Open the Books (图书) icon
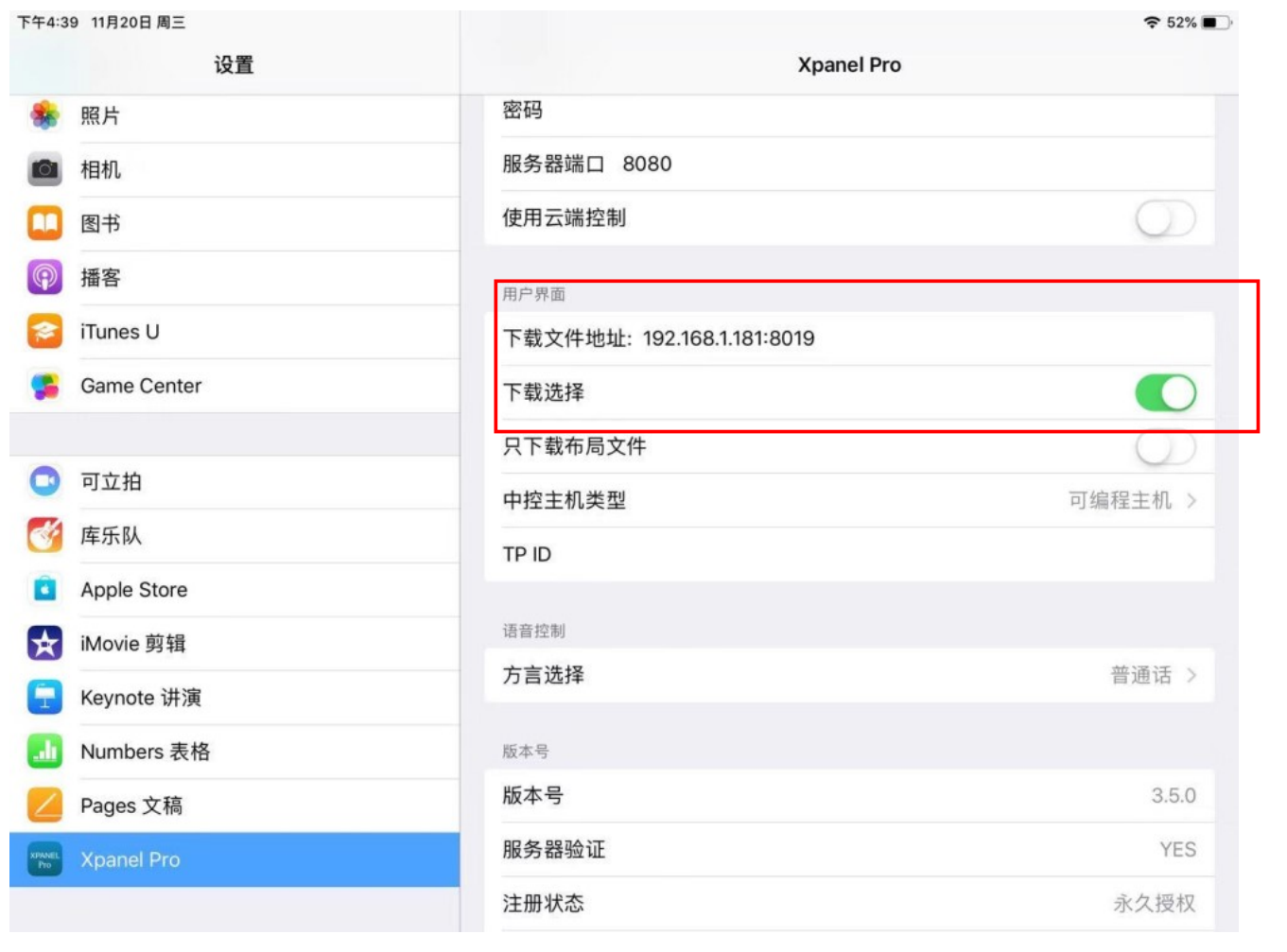The image size is (1287, 952). pyautogui.click(x=44, y=223)
